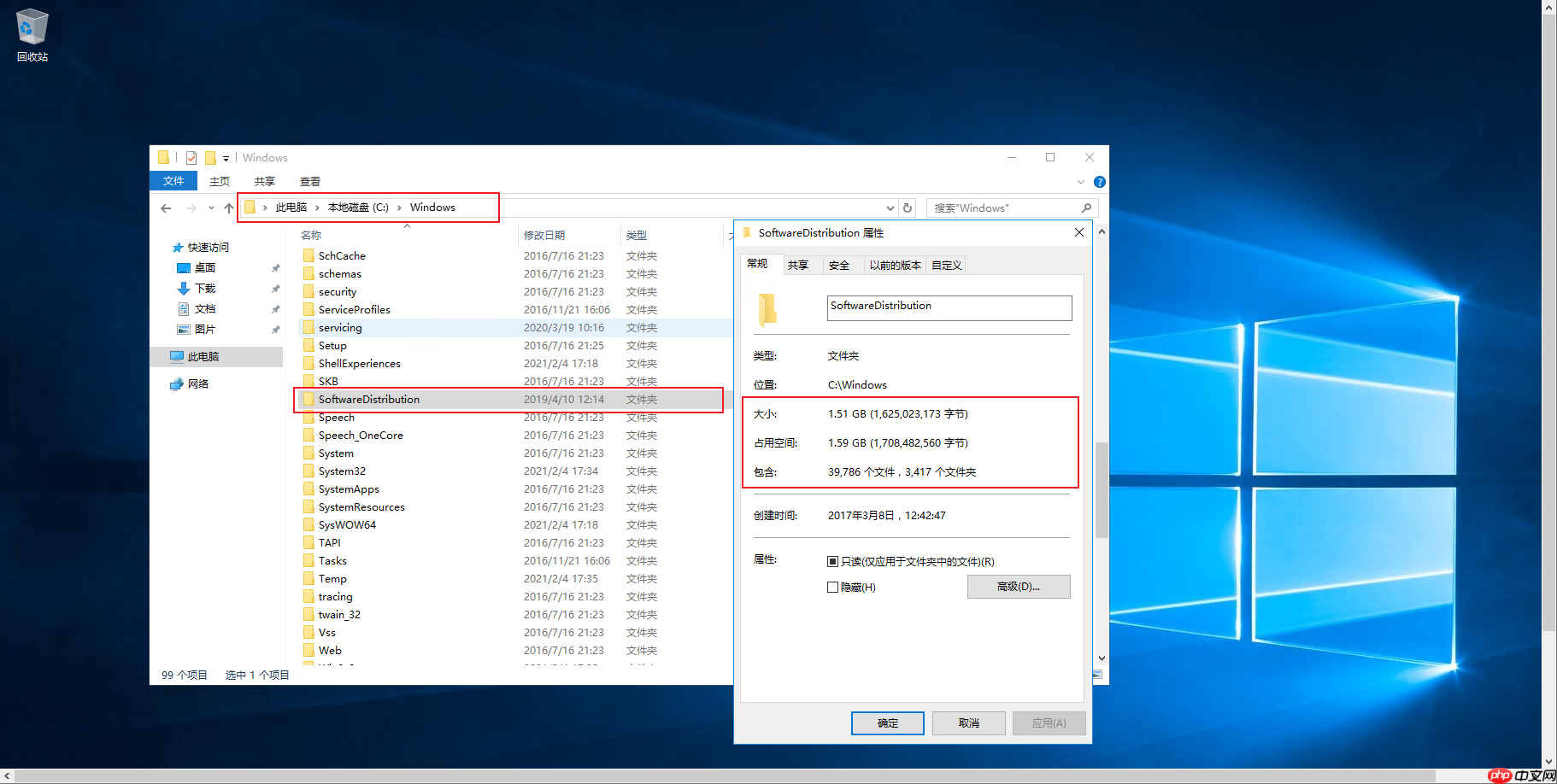Open the 查看 ribbon tab
The image size is (1557, 784).
click(x=309, y=181)
